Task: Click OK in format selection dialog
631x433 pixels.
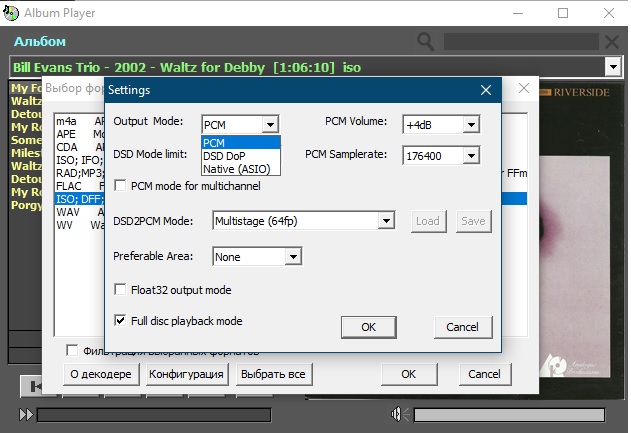Action: click(x=409, y=374)
